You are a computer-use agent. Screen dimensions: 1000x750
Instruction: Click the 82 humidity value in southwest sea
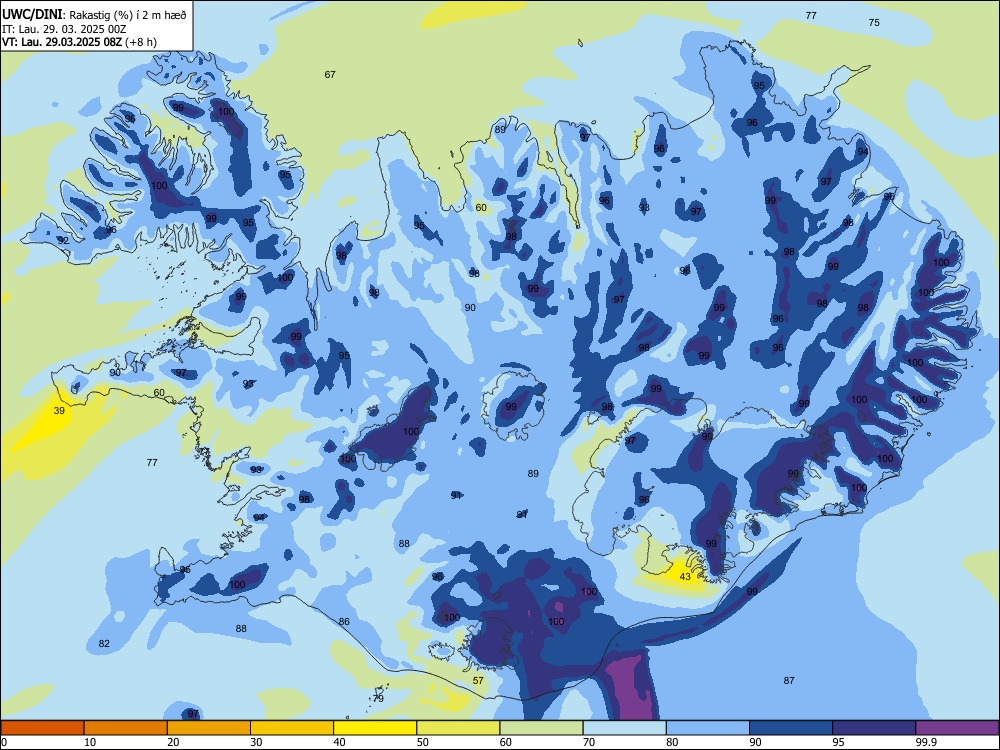(x=104, y=643)
